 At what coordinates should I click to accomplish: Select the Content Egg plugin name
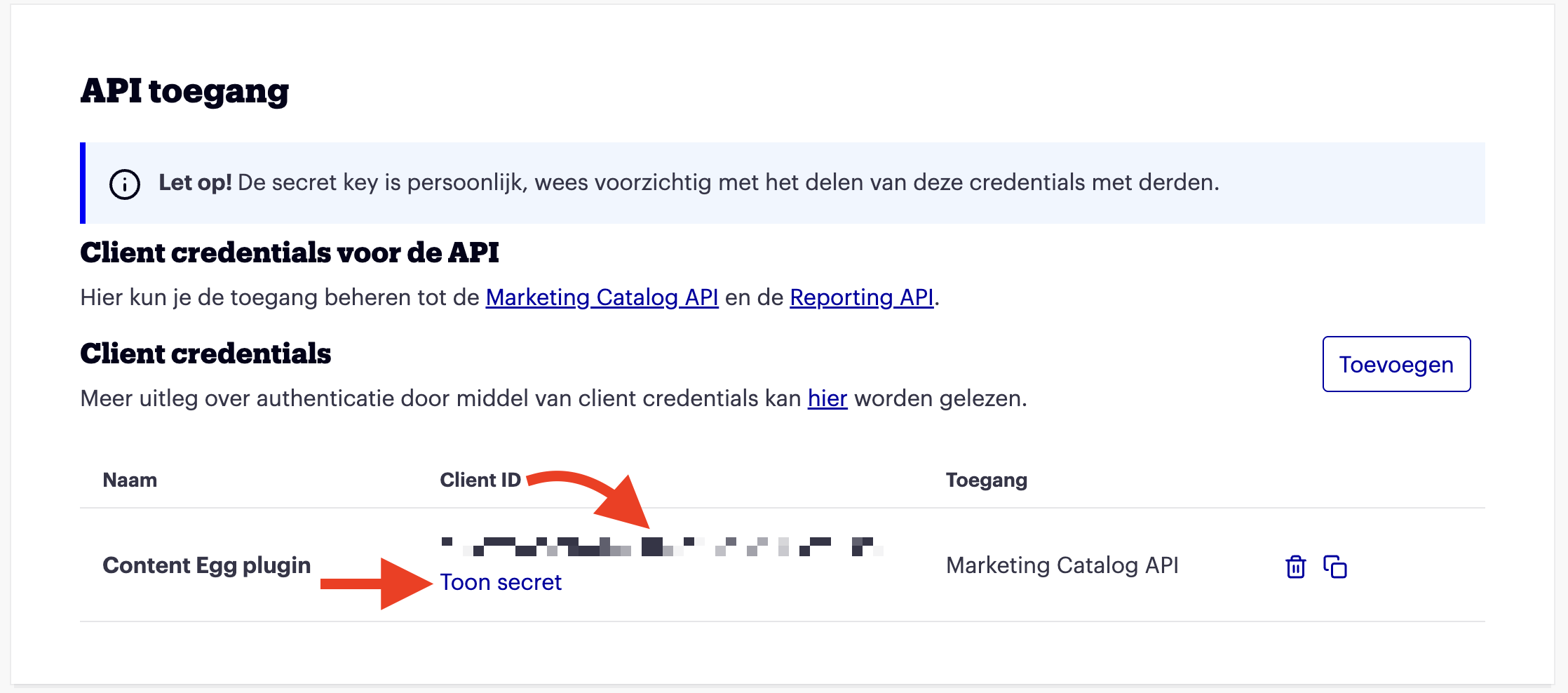pyautogui.click(x=206, y=565)
